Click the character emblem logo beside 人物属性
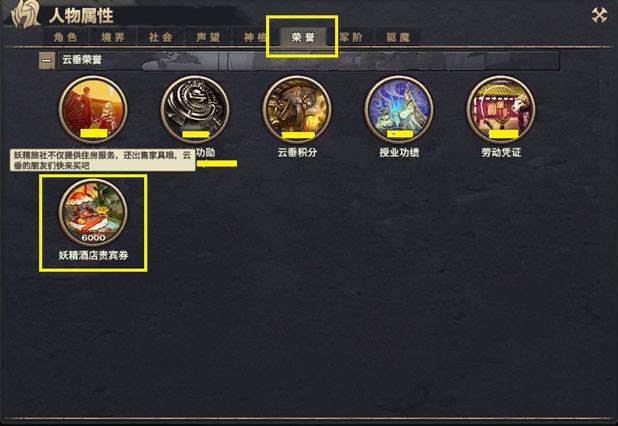The width and height of the screenshot is (618, 426). (26, 16)
